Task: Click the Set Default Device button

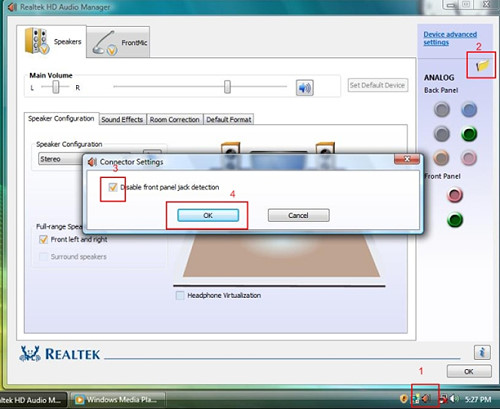Action: [378, 85]
